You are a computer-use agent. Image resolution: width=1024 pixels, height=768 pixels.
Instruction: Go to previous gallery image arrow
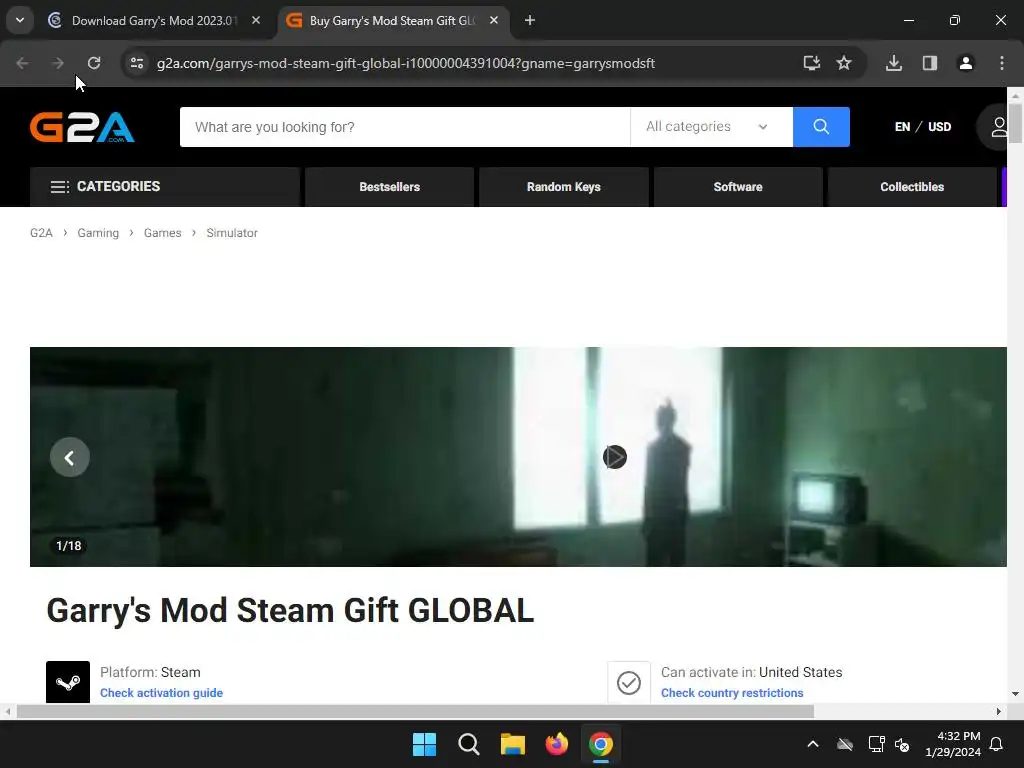[x=70, y=457]
